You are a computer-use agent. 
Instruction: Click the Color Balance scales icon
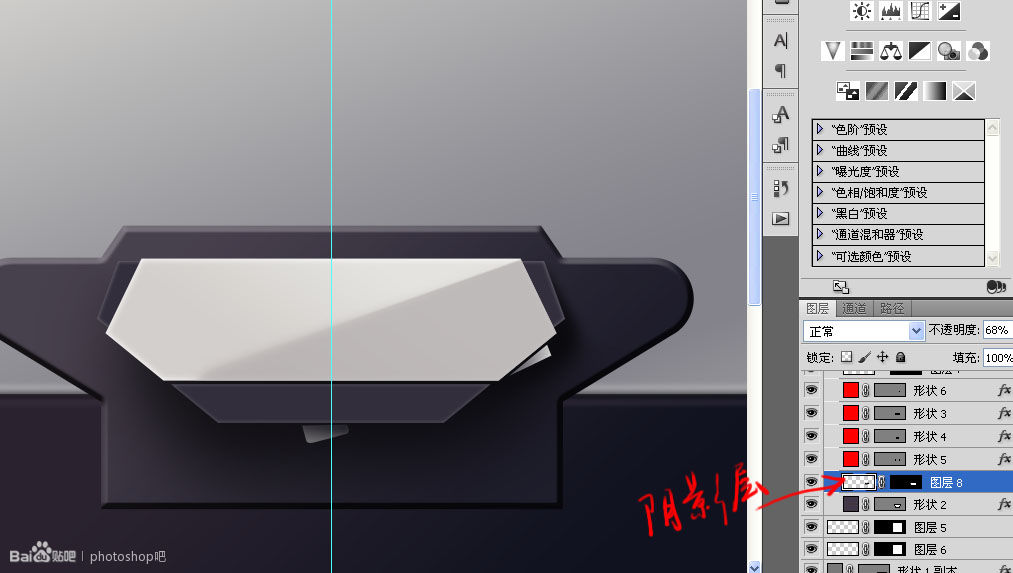(x=891, y=50)
